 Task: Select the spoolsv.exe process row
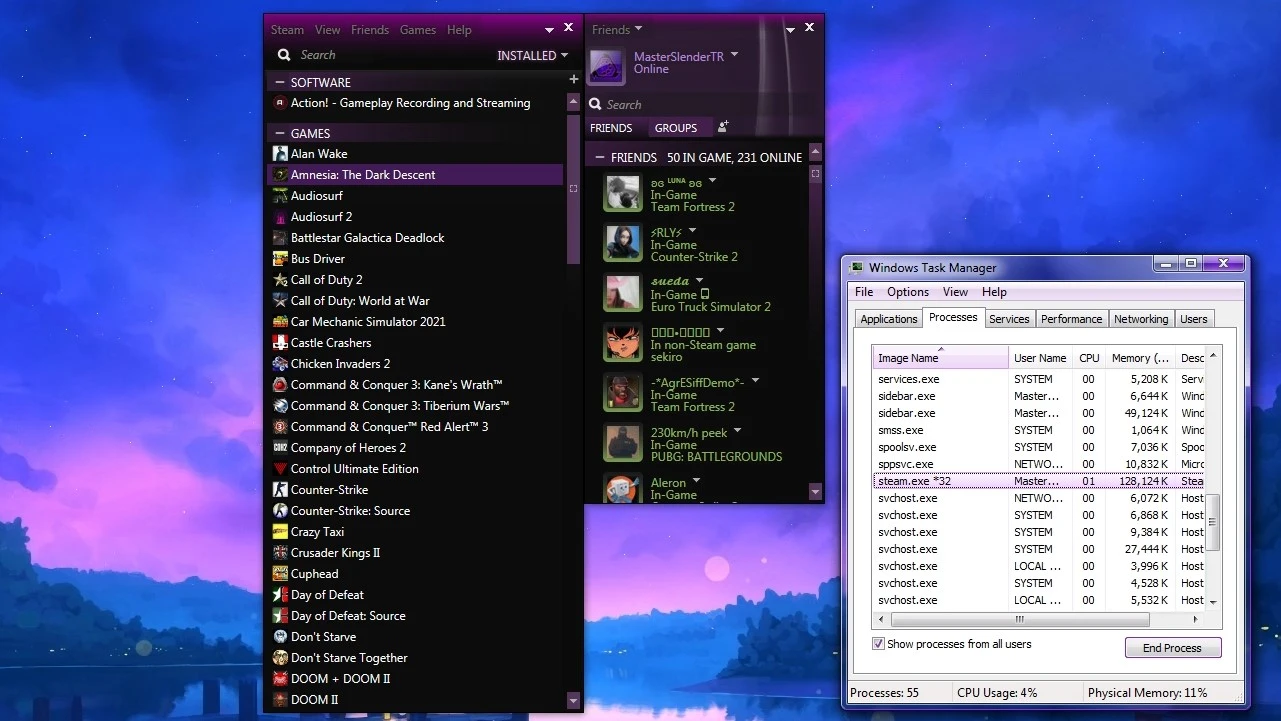coord(1039,447)
